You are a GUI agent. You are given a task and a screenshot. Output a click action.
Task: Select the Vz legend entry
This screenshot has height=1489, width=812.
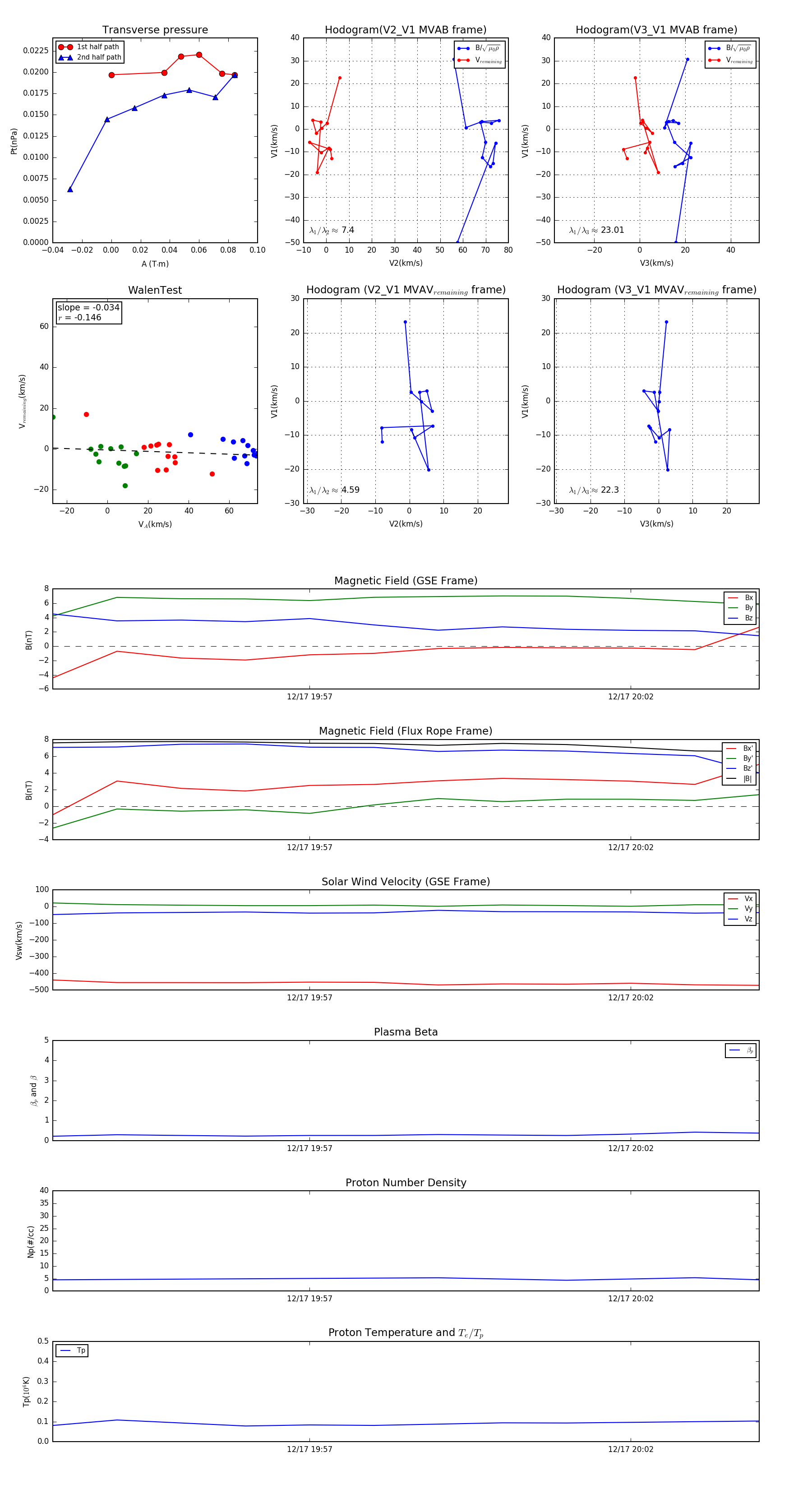[x=740, y=919]
